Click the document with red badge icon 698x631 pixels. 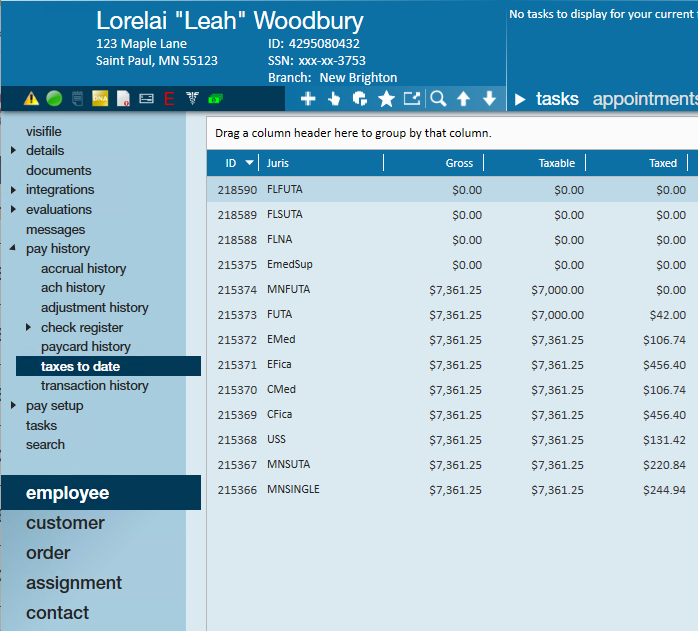[123, 98]
